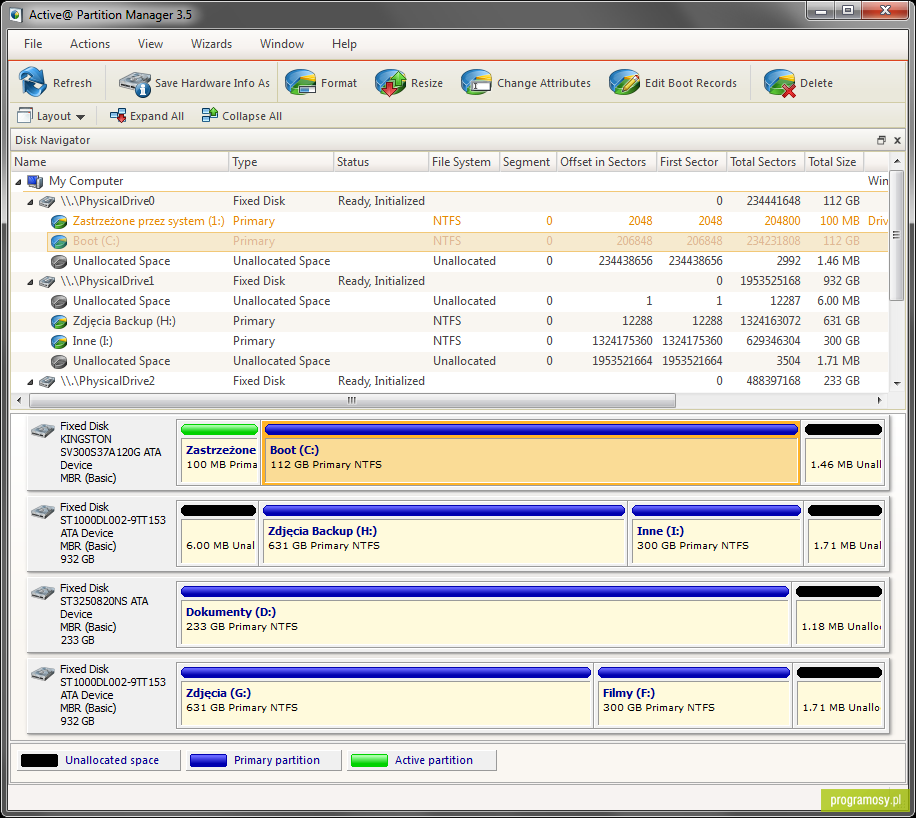Click the Edit Boot Records icon
This screenshot has height=818, width=916.
pos(624,82)
